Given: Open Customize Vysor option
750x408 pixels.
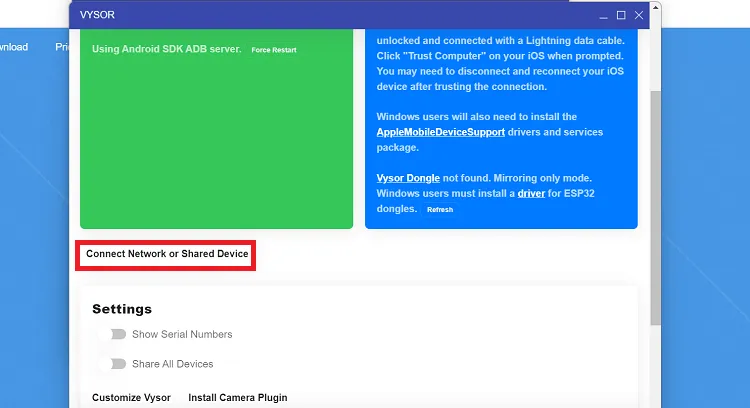Looking at the screenshot, I should pos(131,397).
